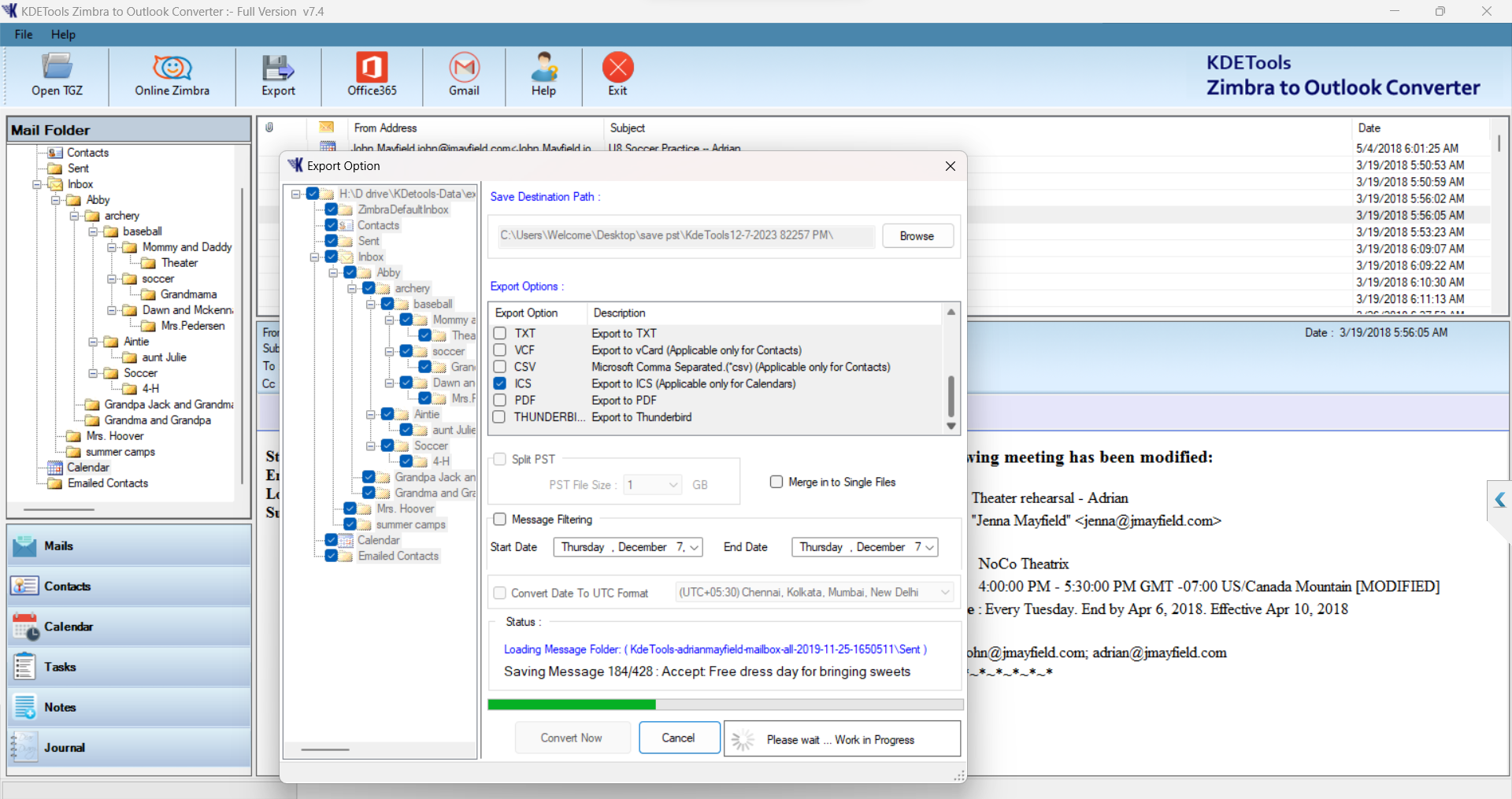
Task: Select aunt Julie folder in Mail Folder
Action: [x=164, y=357]
